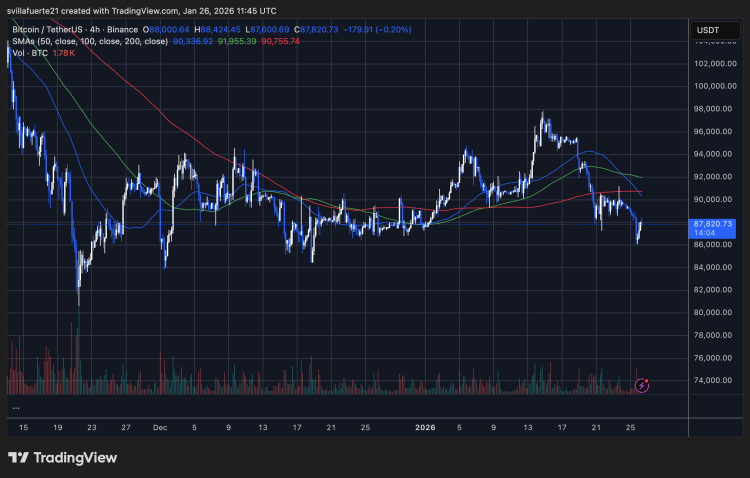Click the svillafuerte21 created with TradingView.com caption
This screenshot has height=478, width=750.
tap(142, 11)
